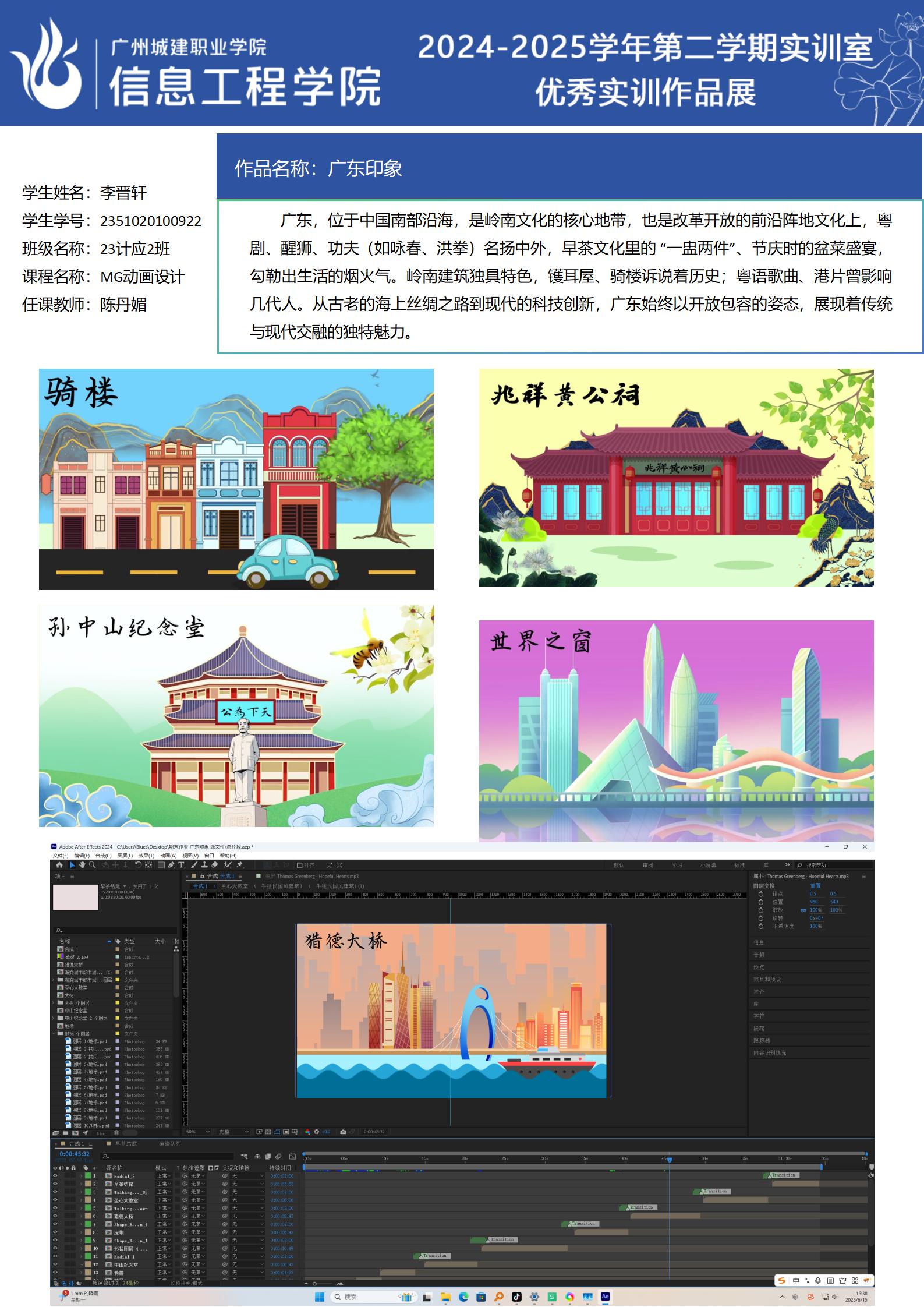This screenshot has height=1307, width=924.
Task: Select the Pen tool in the After Effects toolbar
Action: tap(171, 865)
